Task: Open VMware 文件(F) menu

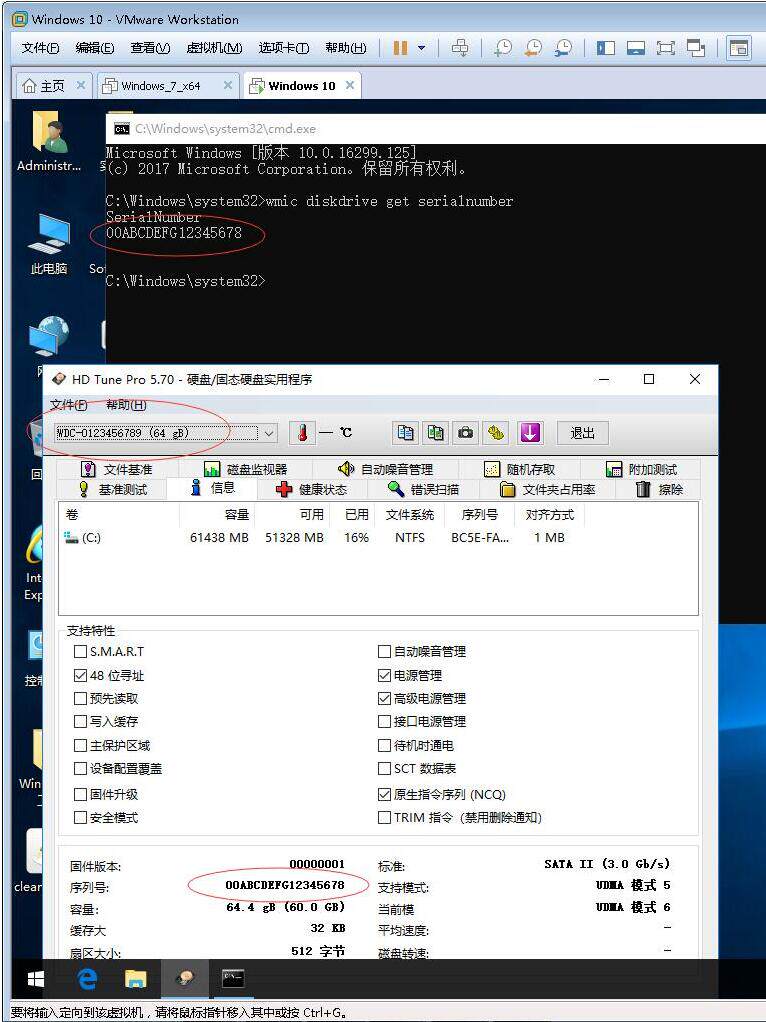Action: coord(40,48)
